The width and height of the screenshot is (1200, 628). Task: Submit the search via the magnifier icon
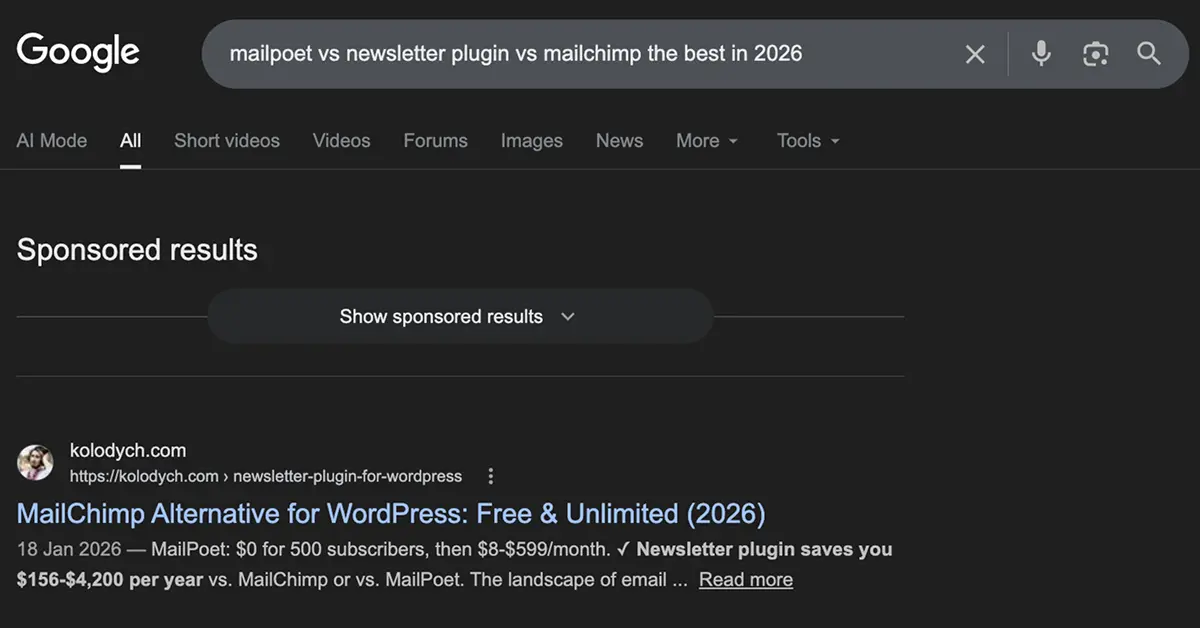click(1148, 54)
